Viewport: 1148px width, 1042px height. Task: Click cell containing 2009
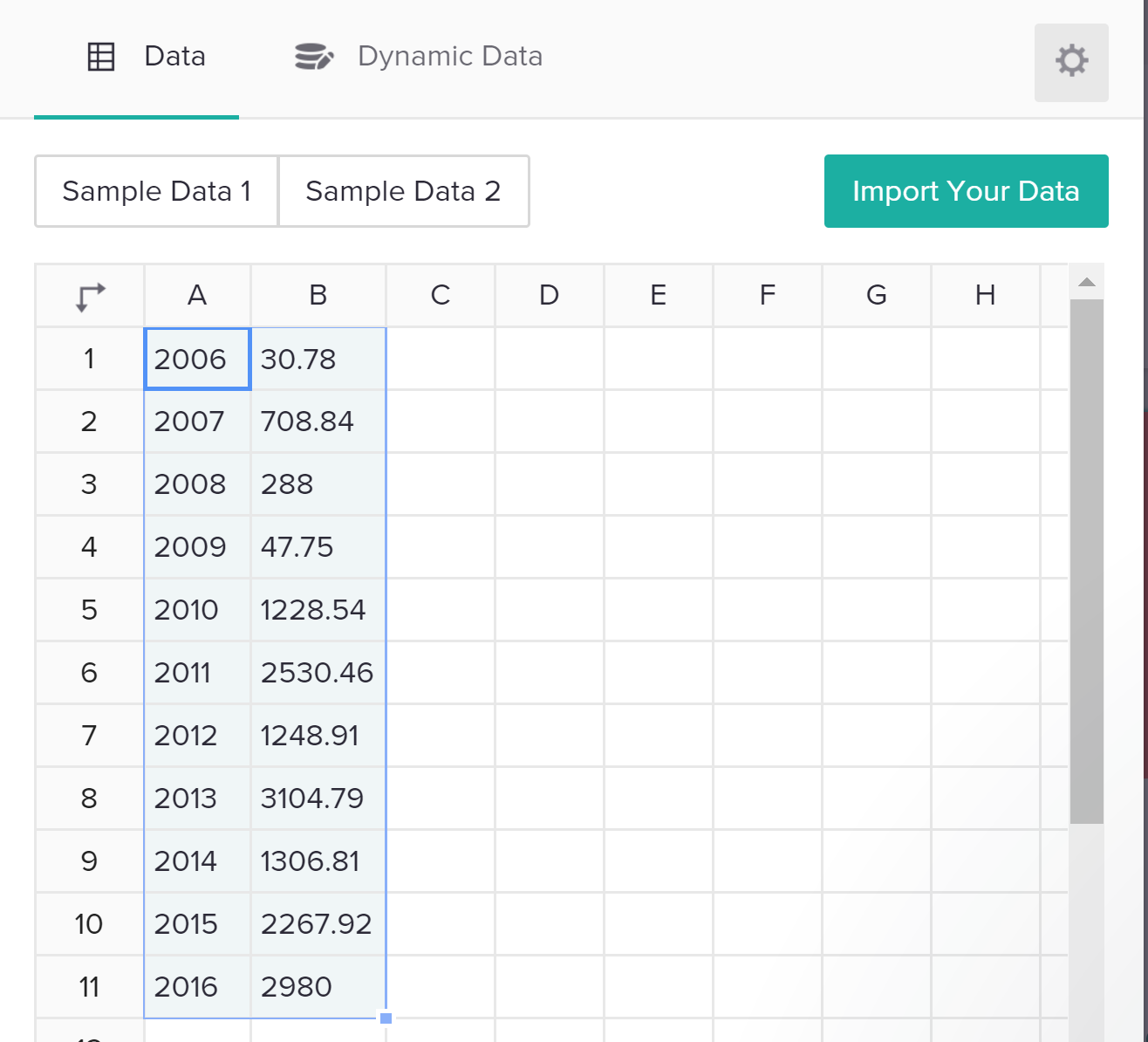tap(197, 547)
